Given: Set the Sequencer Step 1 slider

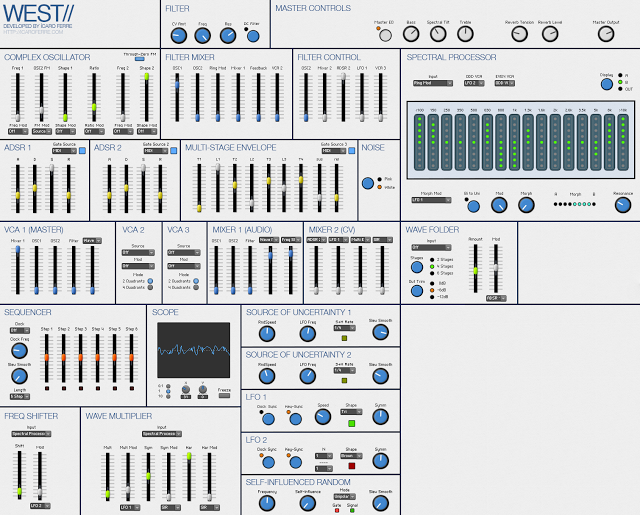Looking at the screenshot, I should click(x=47, y=358).
